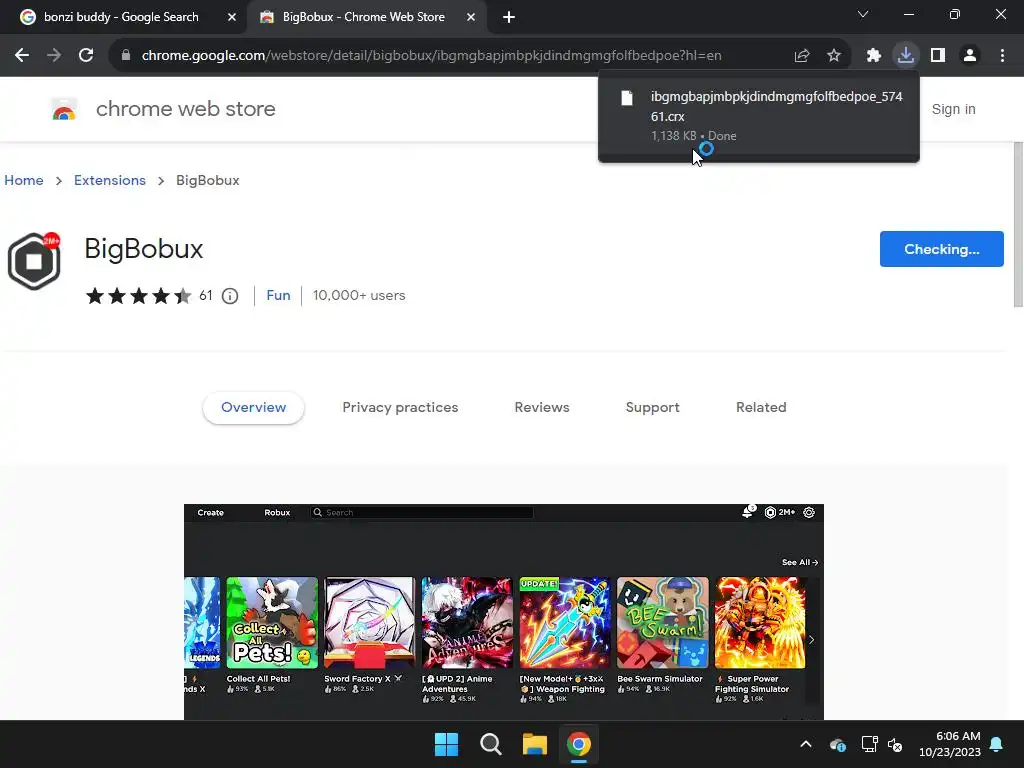Open downloaded .crx file entry
This screenshot has width=1024, height=768.
click(759, 116)
